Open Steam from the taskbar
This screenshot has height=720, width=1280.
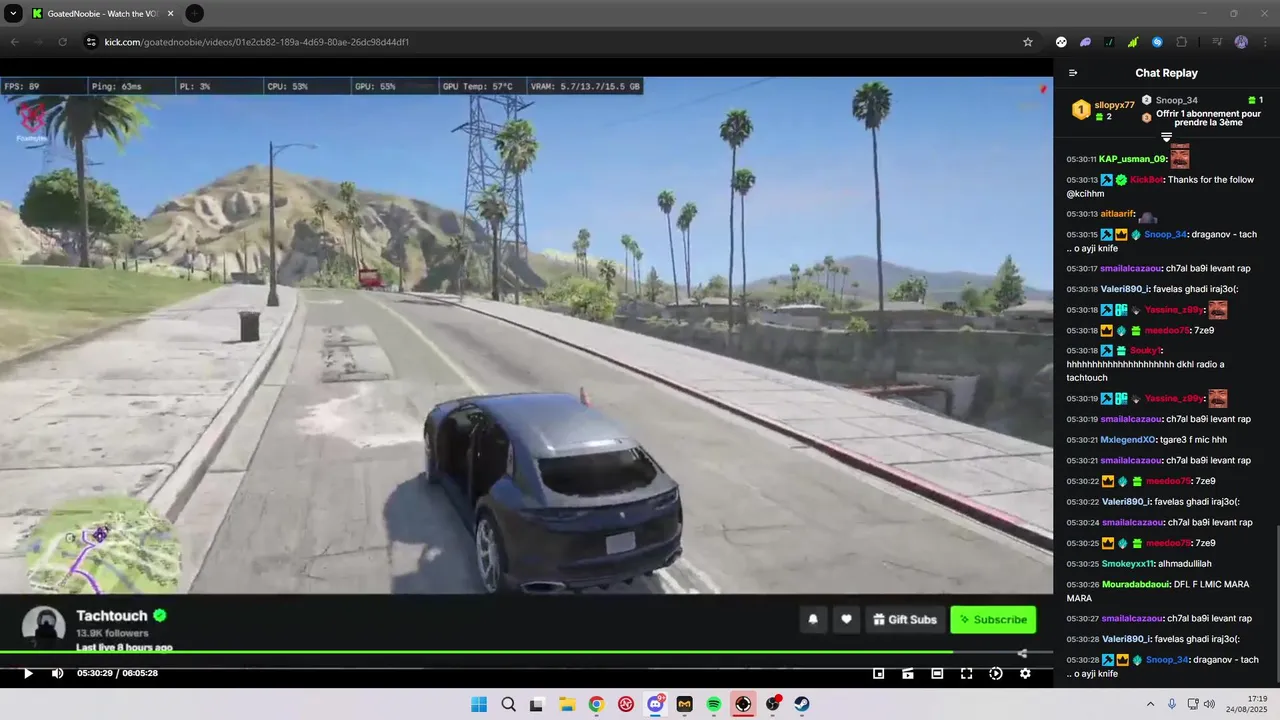tap(802, 704)
